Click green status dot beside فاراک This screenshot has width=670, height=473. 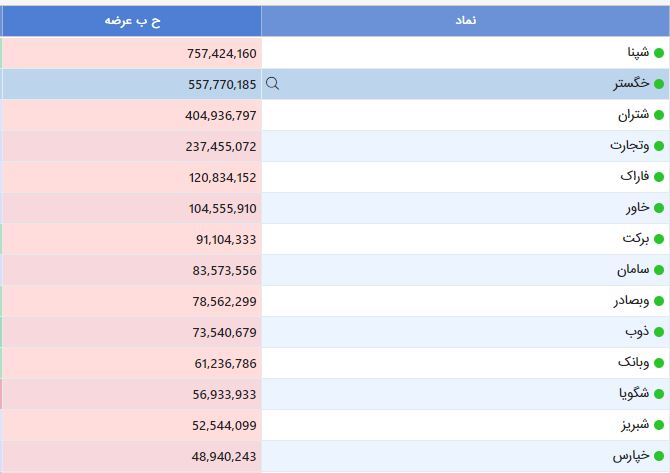659,177
